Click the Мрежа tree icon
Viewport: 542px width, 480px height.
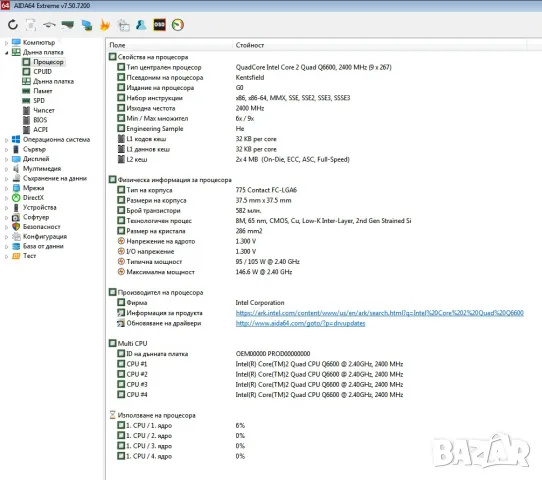[16, 188]
